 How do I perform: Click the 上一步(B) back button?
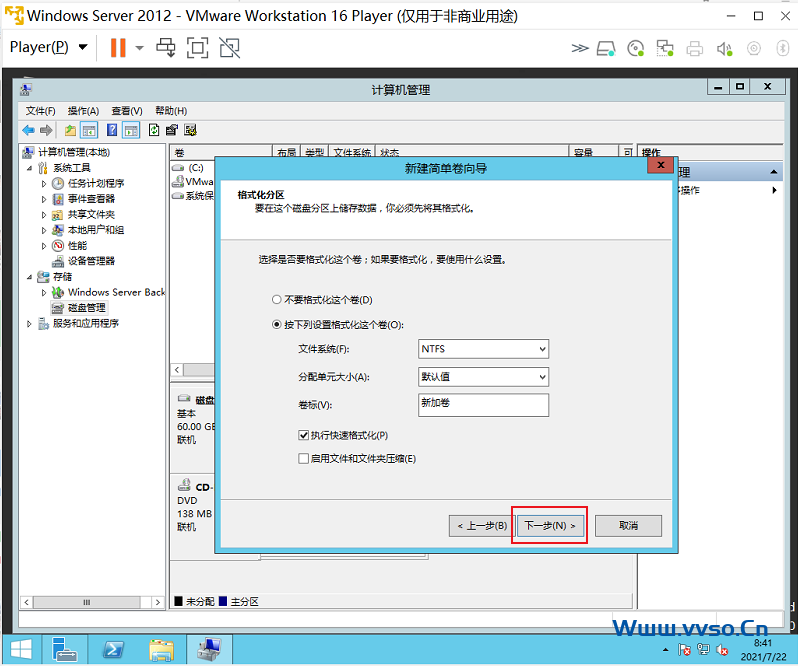click(x=481, y=526)
